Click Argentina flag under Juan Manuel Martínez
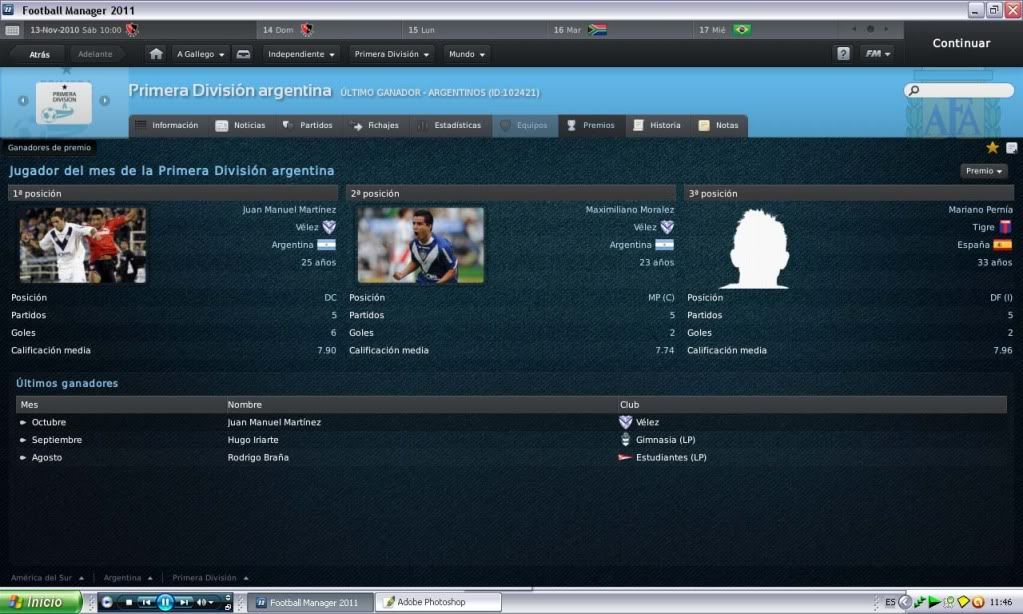The width and height of the screenshot is (1023, 614). (x=326, y=245)
